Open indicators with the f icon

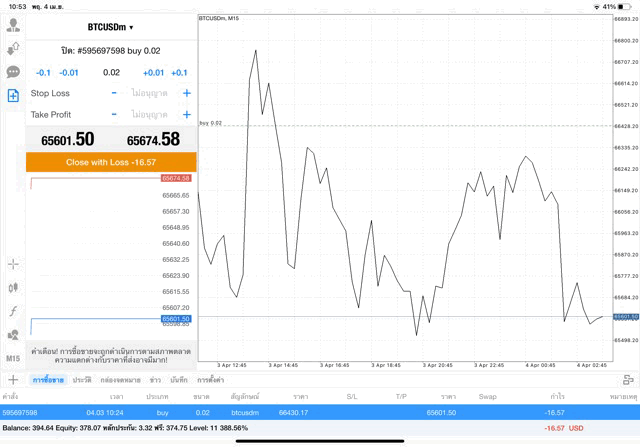pos(13,312)
